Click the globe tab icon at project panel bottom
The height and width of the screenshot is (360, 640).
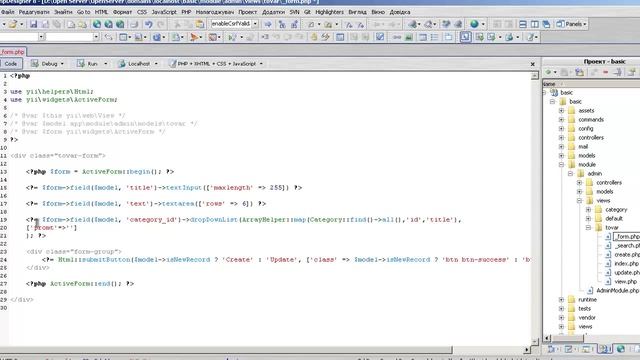(x=621, y=349)
